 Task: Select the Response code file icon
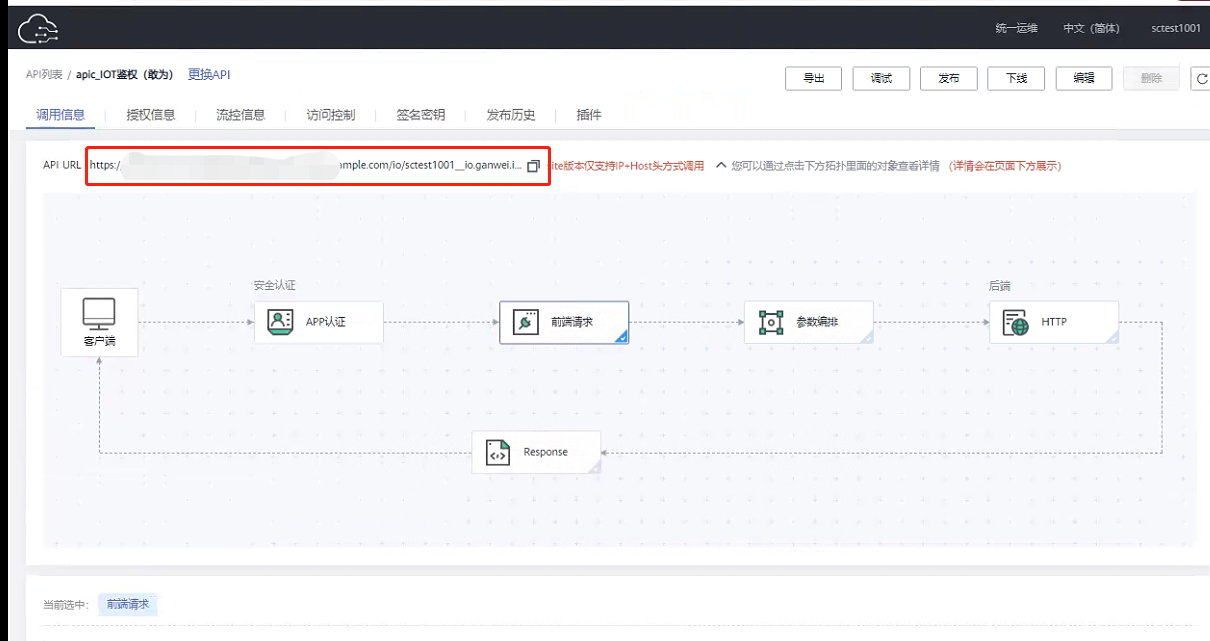(x=497, y=452)
